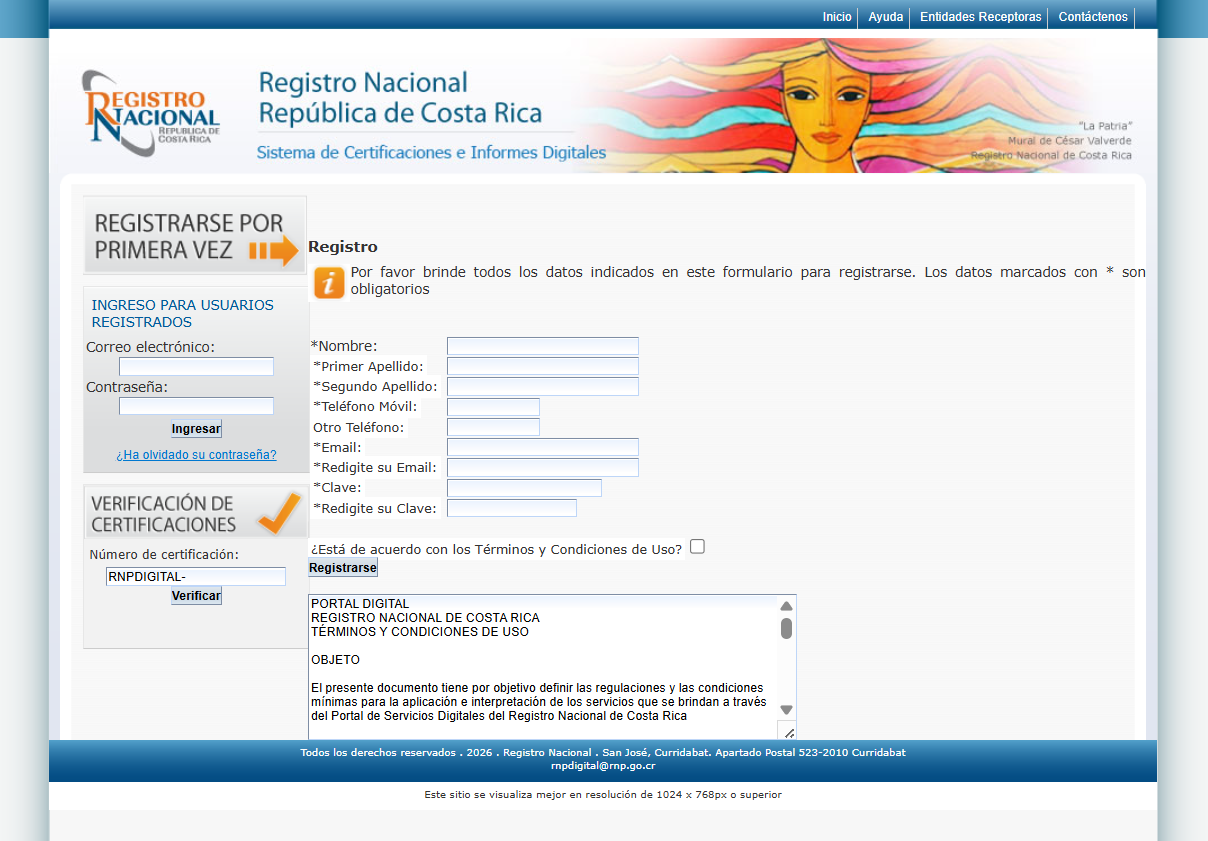Focus the Primer Apellido input field

(543, 366)
